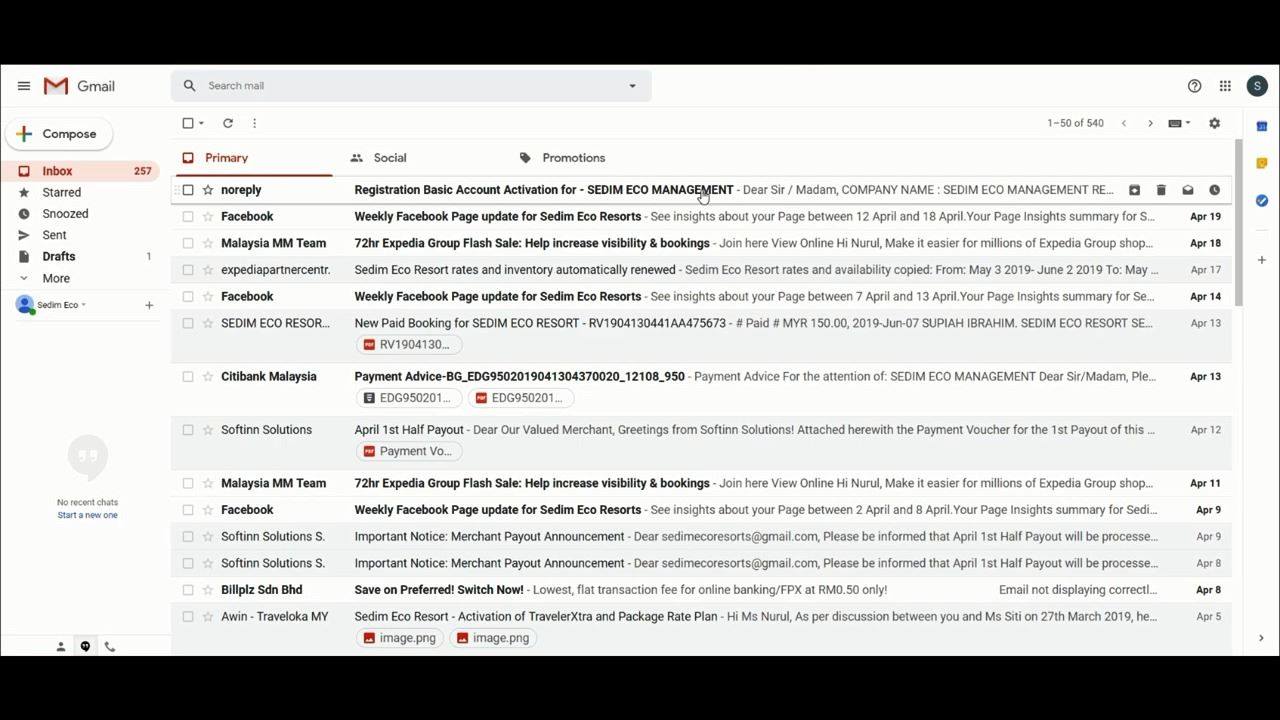Open Hangouts contacts icon
This screenshot has width=1280, height=720.
coord(61,647)
